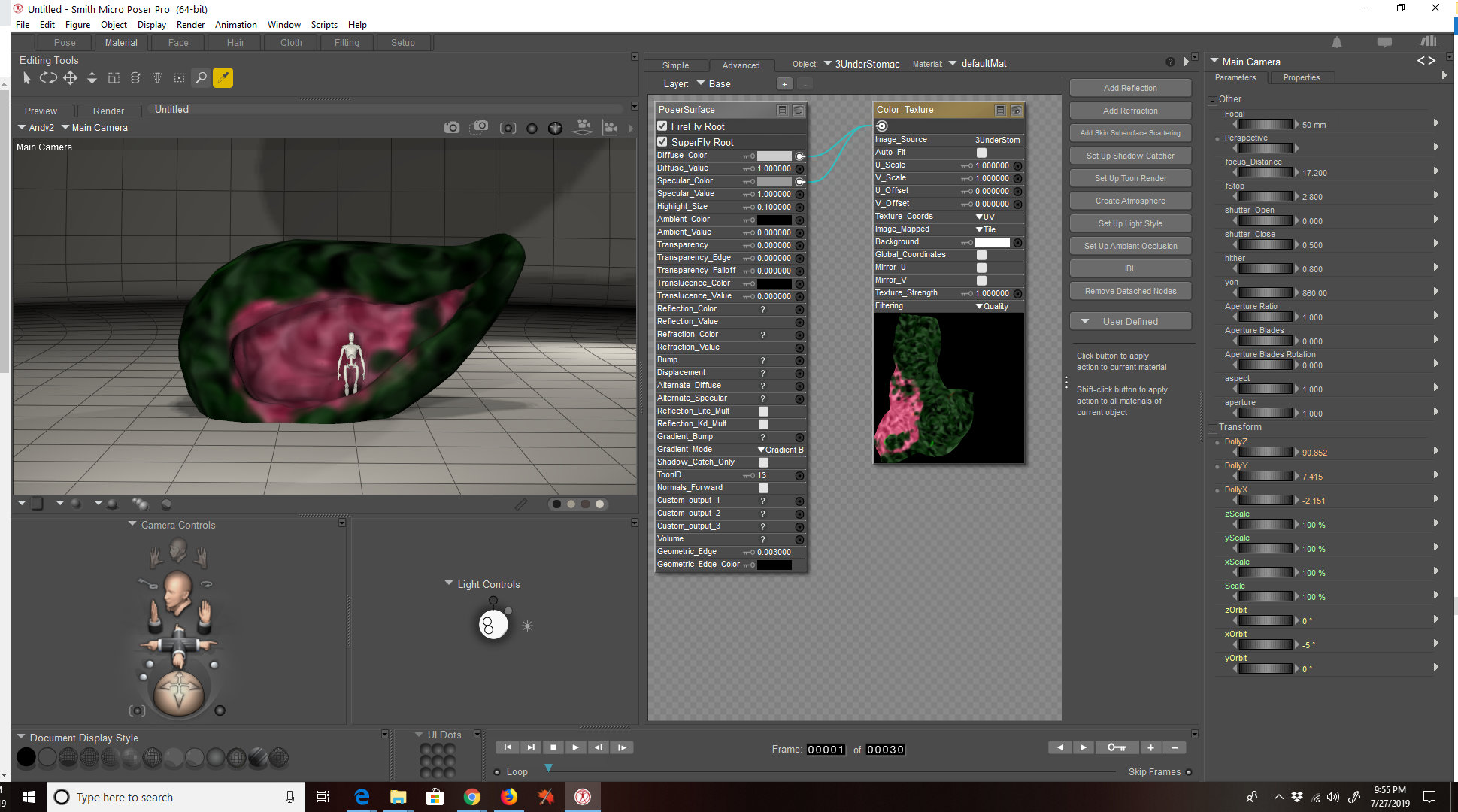Open the Render menu
The height and width of the screenshot is (812, 1458).
click(190, 25)
